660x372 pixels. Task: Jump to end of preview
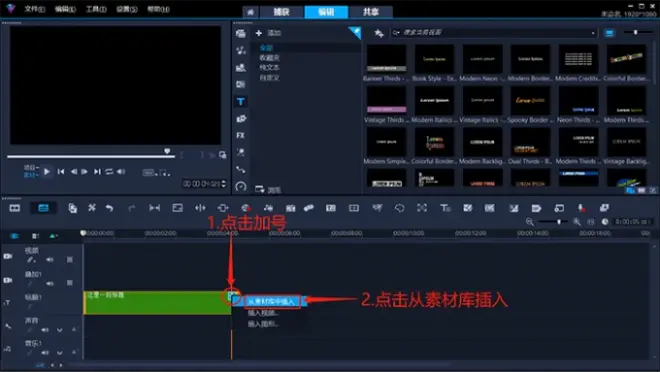pos(97,172)
